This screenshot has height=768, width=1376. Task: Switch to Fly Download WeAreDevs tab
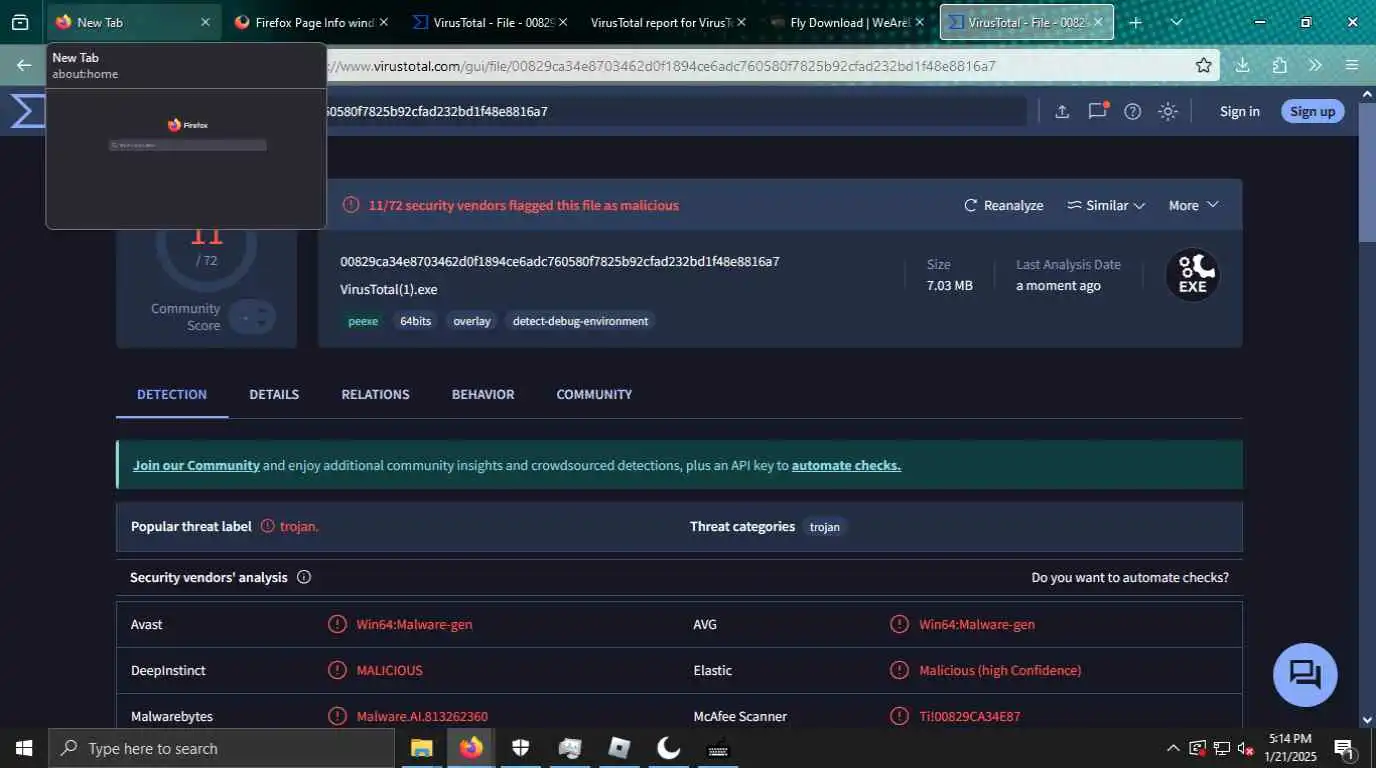[846, 22]
